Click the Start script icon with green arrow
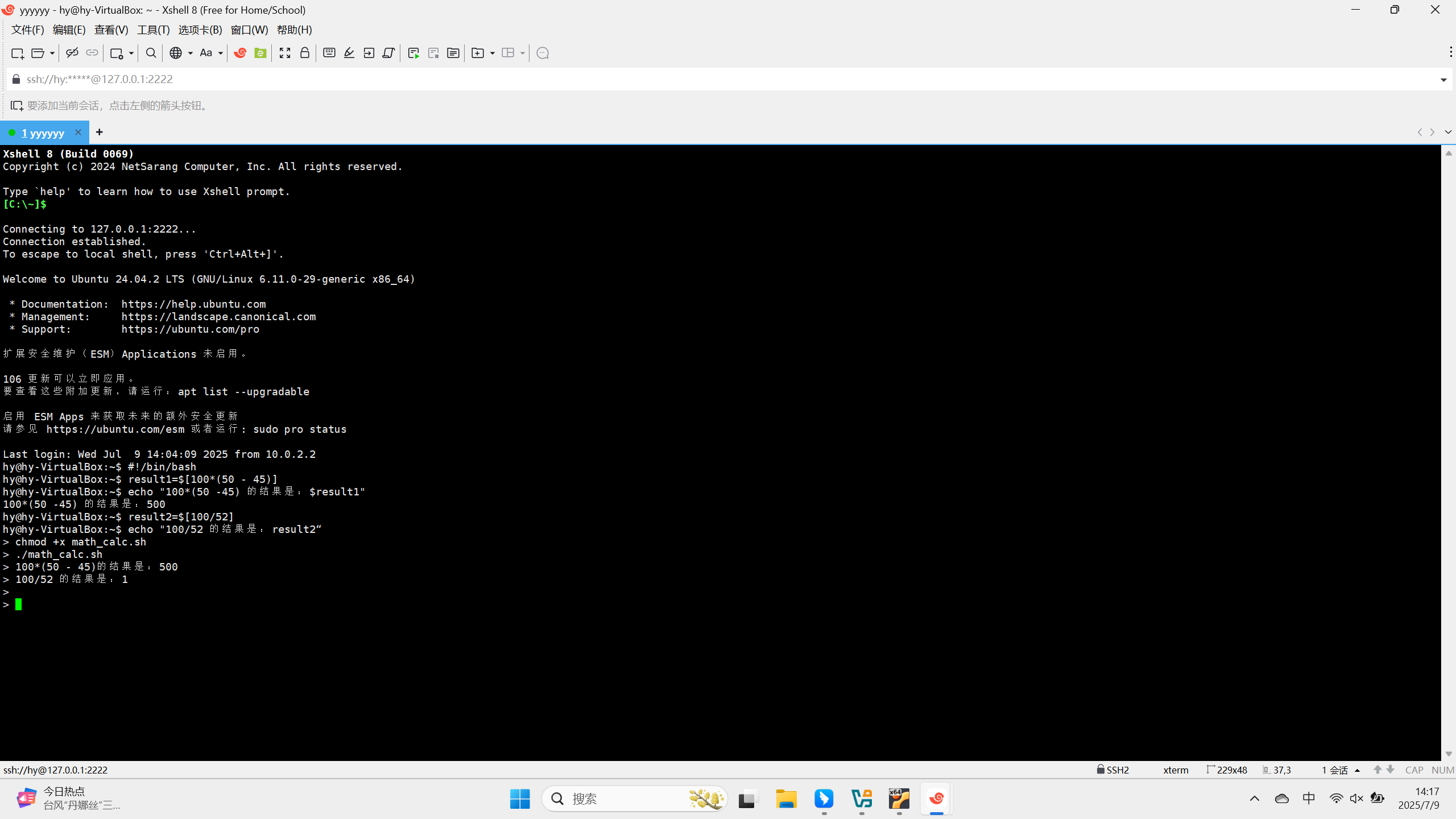Viewport: 1456px width, 819px height. click(x=413, y=53)
